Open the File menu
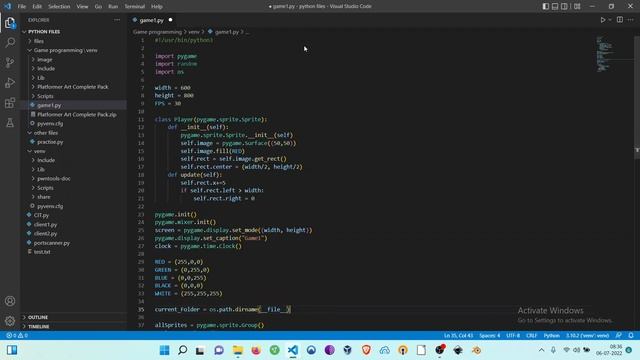Screen dimensions: 640x360 pos(22,7)
